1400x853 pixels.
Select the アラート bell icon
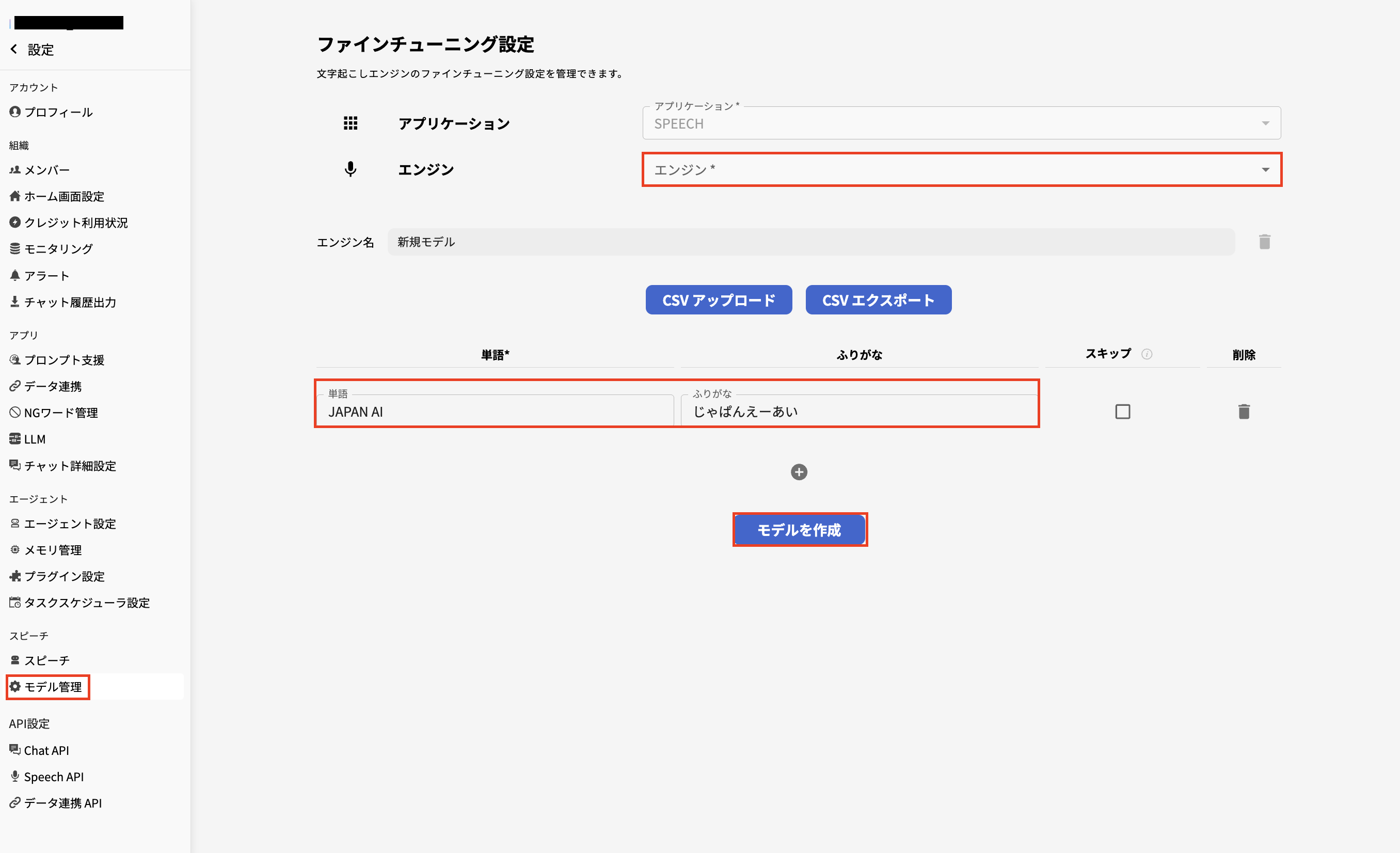(x=15, y=275)
